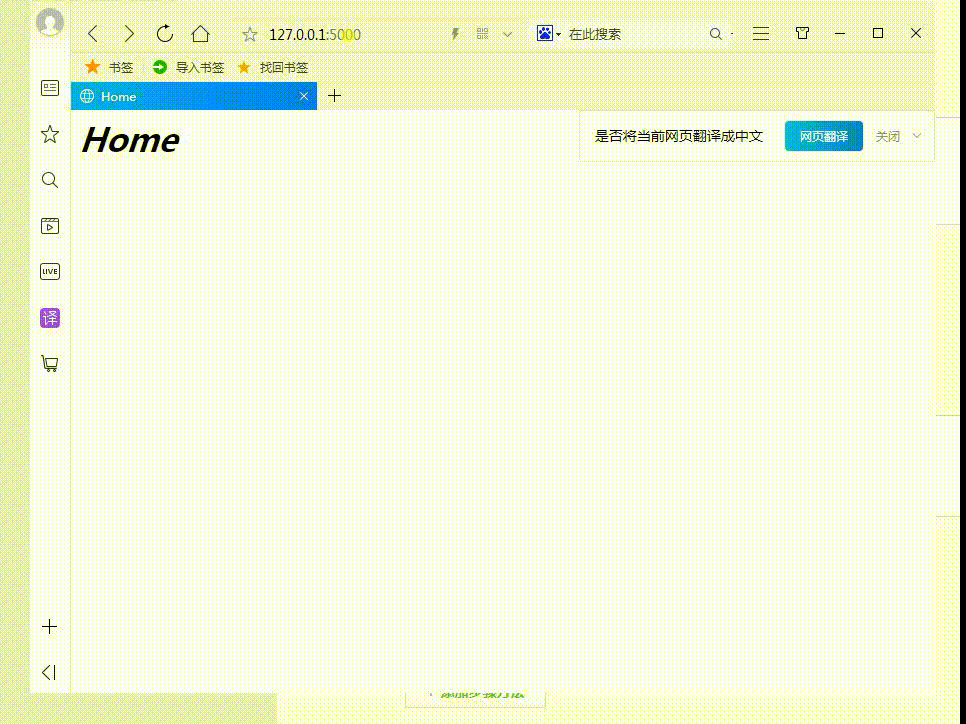Expand the search engine dropdown next to Baidu icon
The width and height of the screenshot is (966, 724).
coord(557,33)
